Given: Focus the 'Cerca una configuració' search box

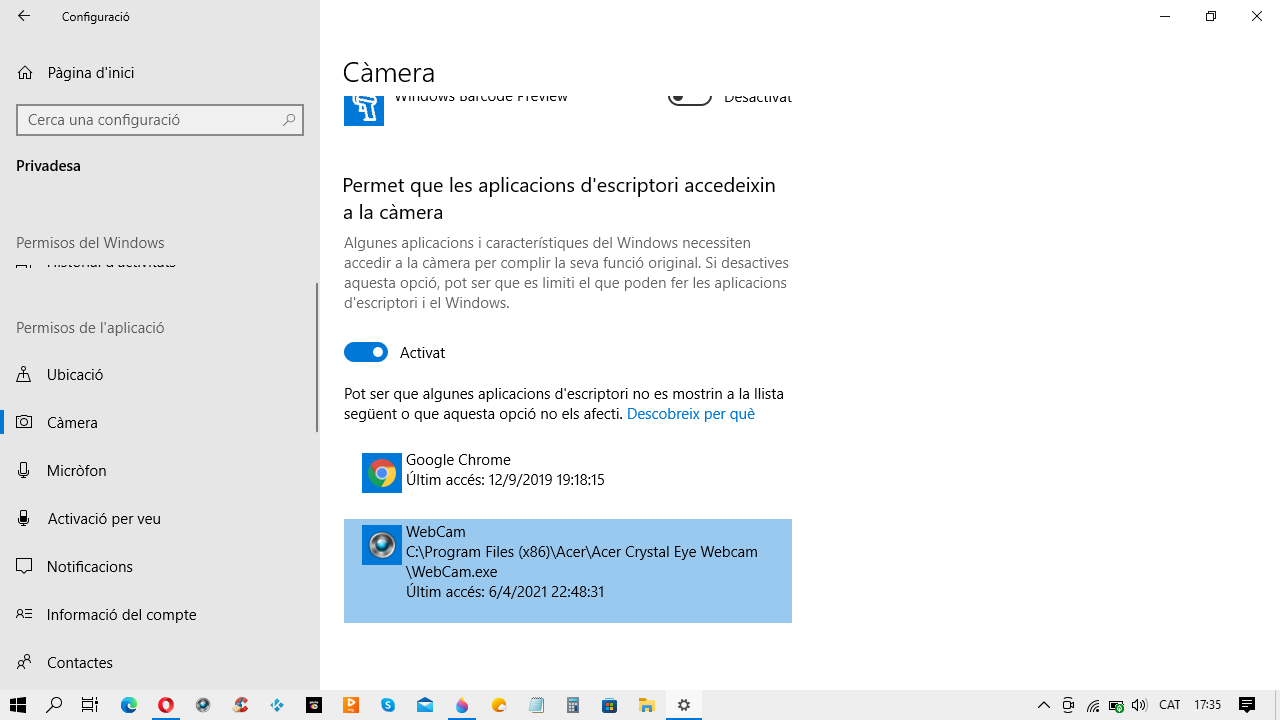Looking at the screenshot, I should tap(160, 119).
